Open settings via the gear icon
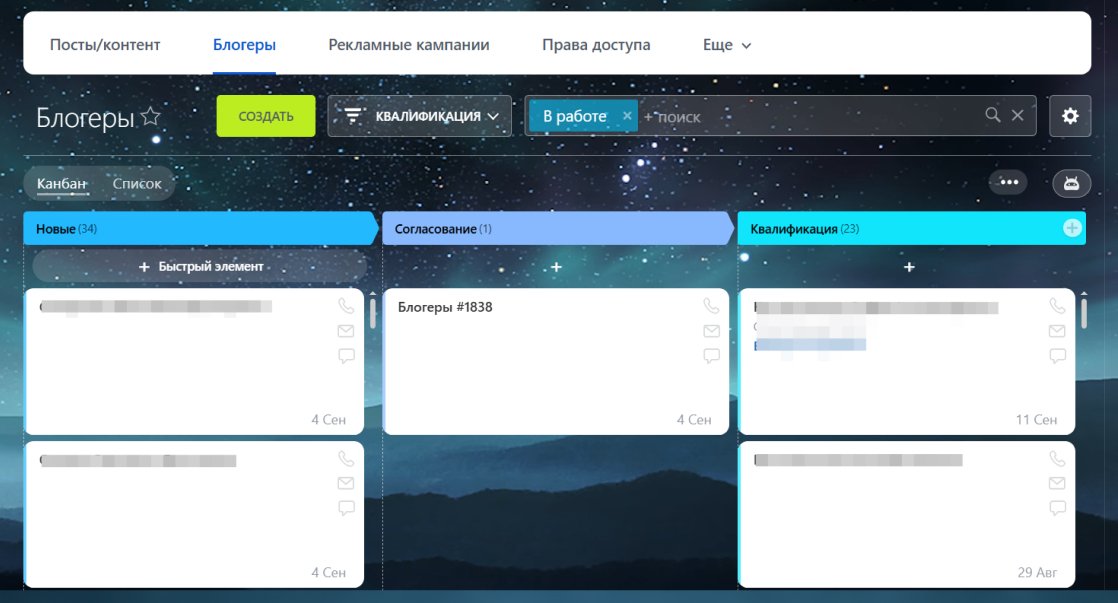This screenshot has width=1118, height=603. point(1070,116)
